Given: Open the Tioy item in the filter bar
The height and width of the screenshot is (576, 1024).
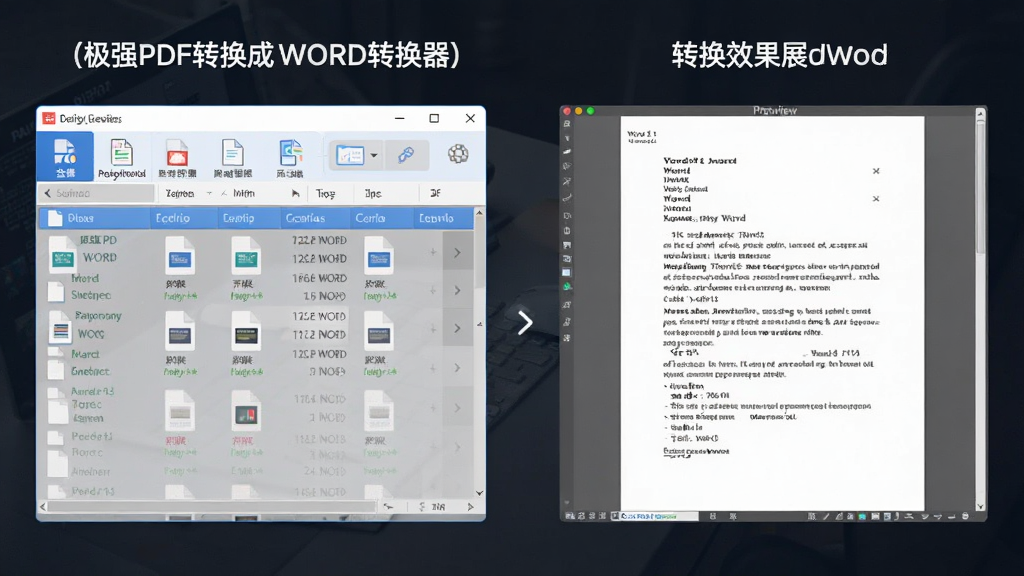Looking at the screenshot, I should 325,193.
